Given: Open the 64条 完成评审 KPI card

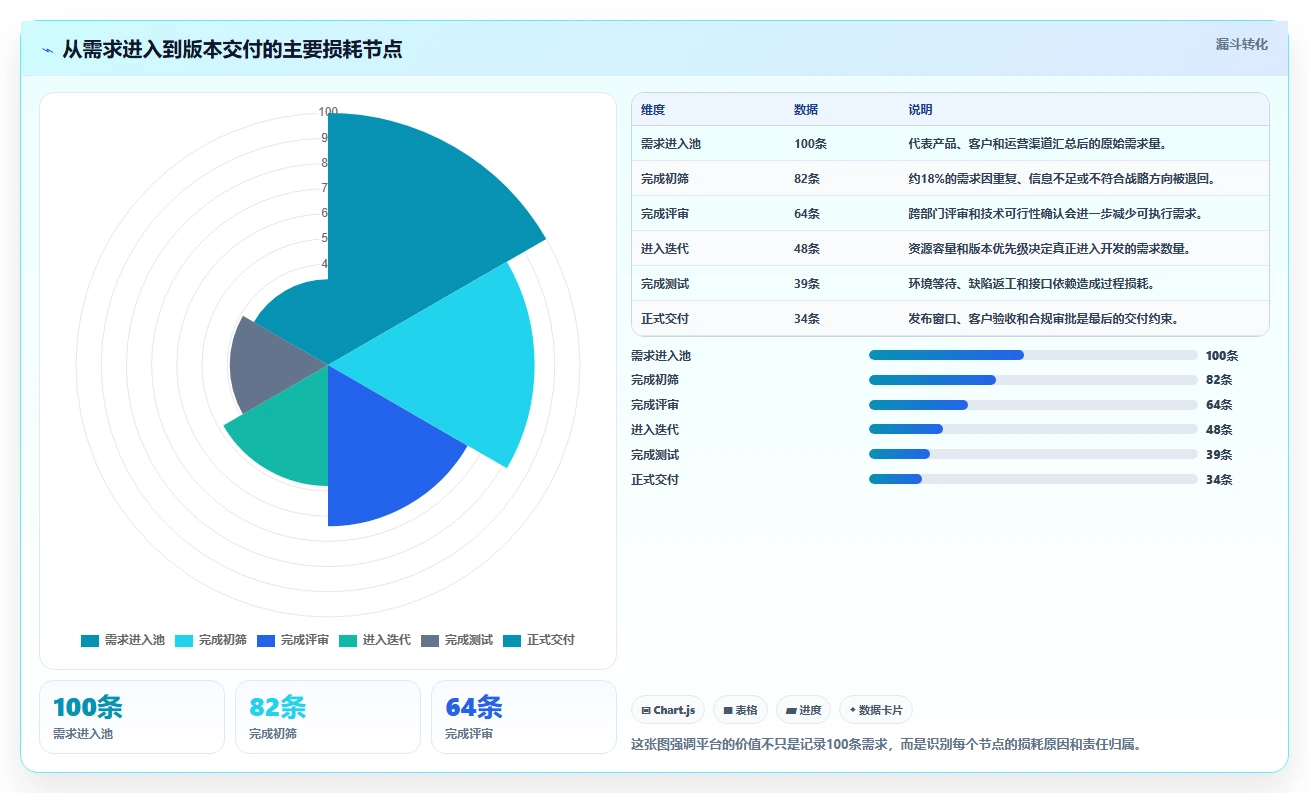Looking at the screenshot, I should pyautogui.click(x=524, y=717).
